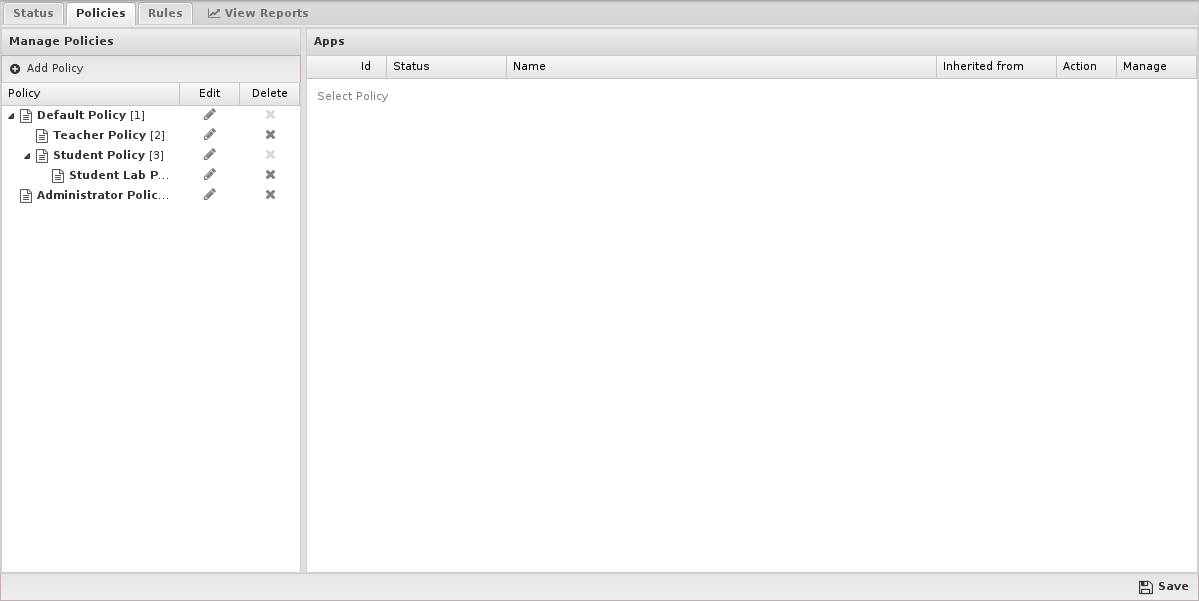Click the Add Policy button
Screen dimensions: 1199x601
coord(47,68)
